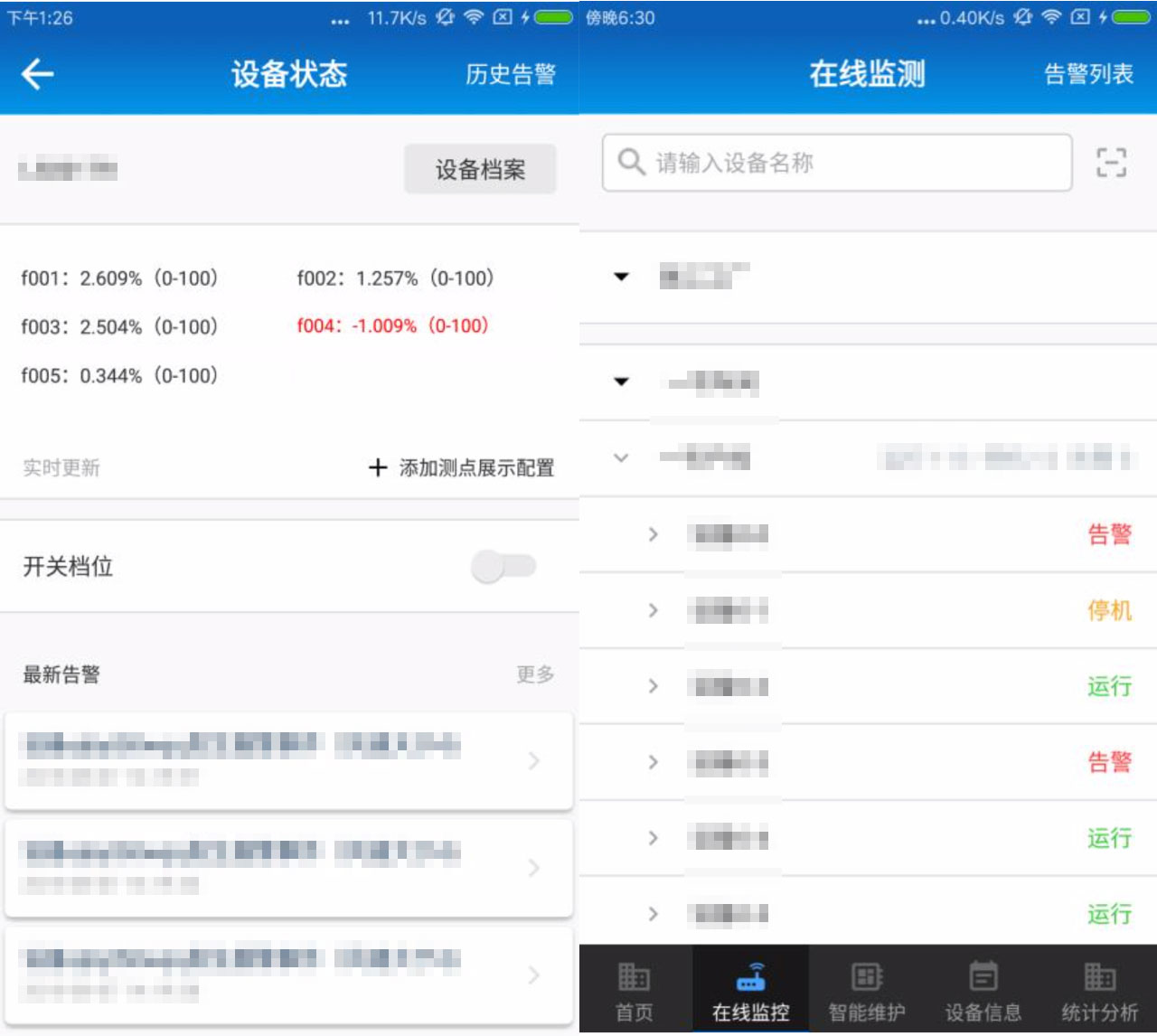The image size is (1157, 1036).
Task: Open 历史告警 in the header
Action: (x=510, y=74)
